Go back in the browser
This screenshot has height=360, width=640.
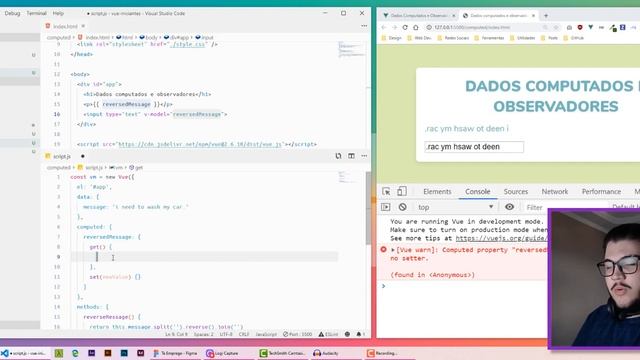(384, 27)
